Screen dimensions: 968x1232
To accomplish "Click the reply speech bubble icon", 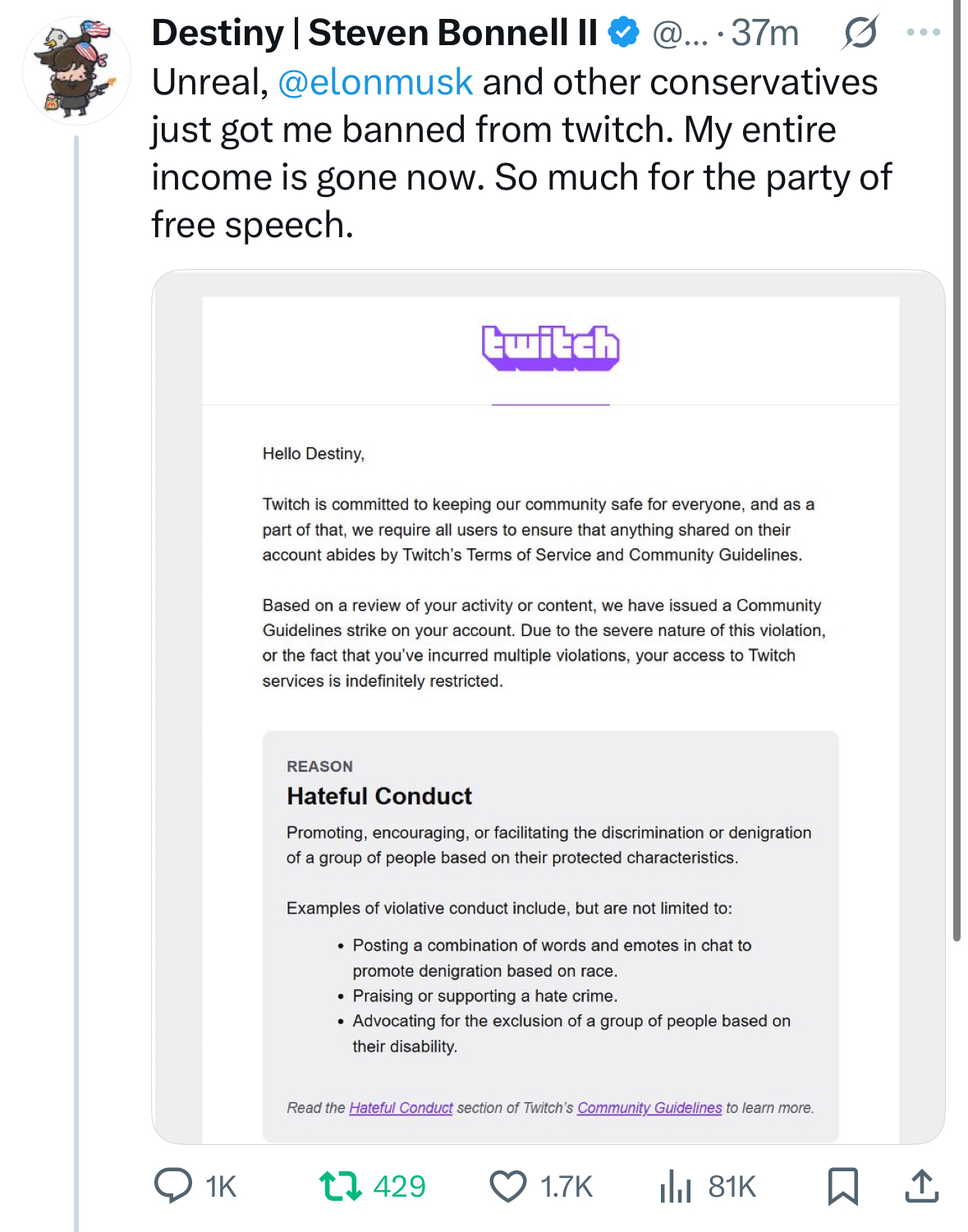I will coord(173,1186).
